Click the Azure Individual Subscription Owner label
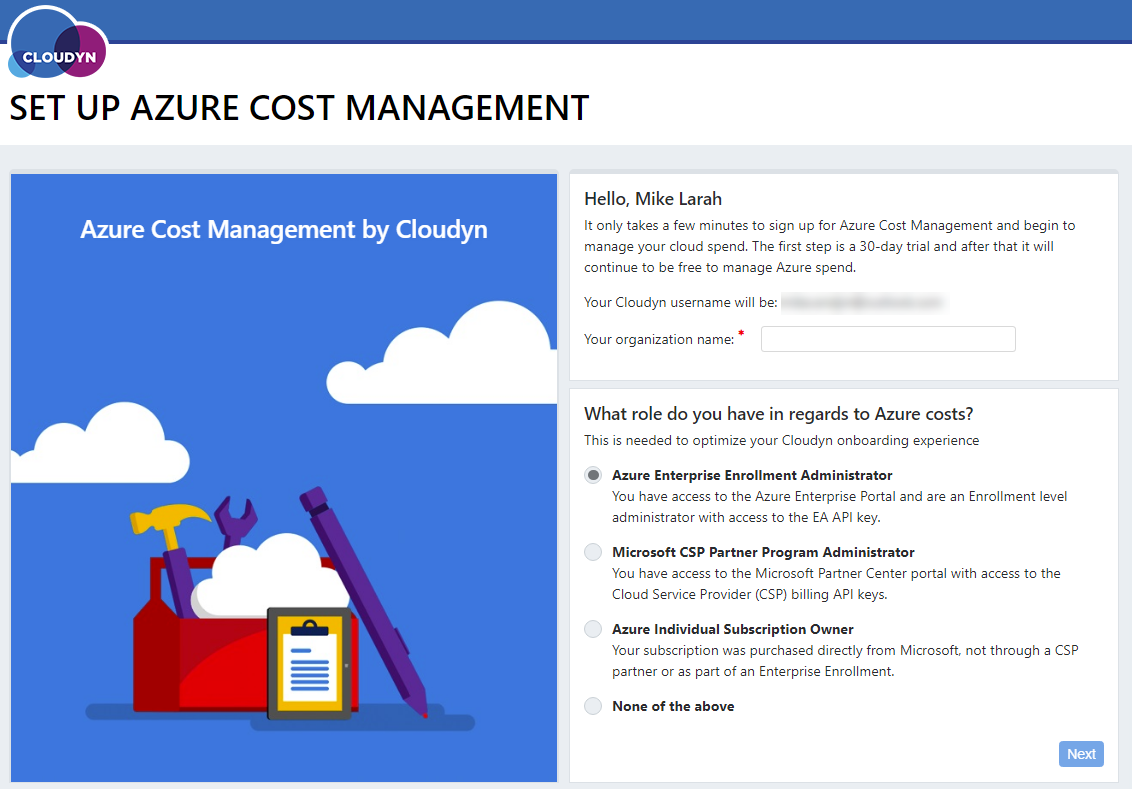 point(733,629)
